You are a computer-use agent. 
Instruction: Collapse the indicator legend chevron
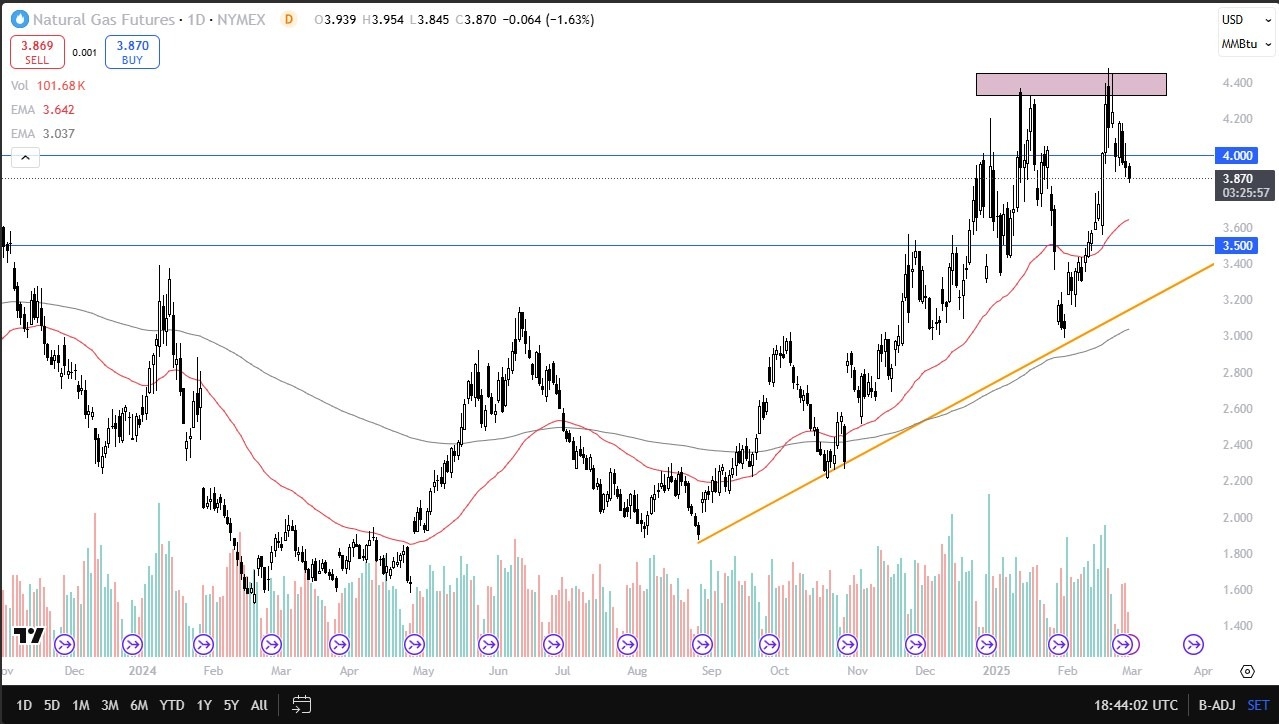(x=25, y=157)
